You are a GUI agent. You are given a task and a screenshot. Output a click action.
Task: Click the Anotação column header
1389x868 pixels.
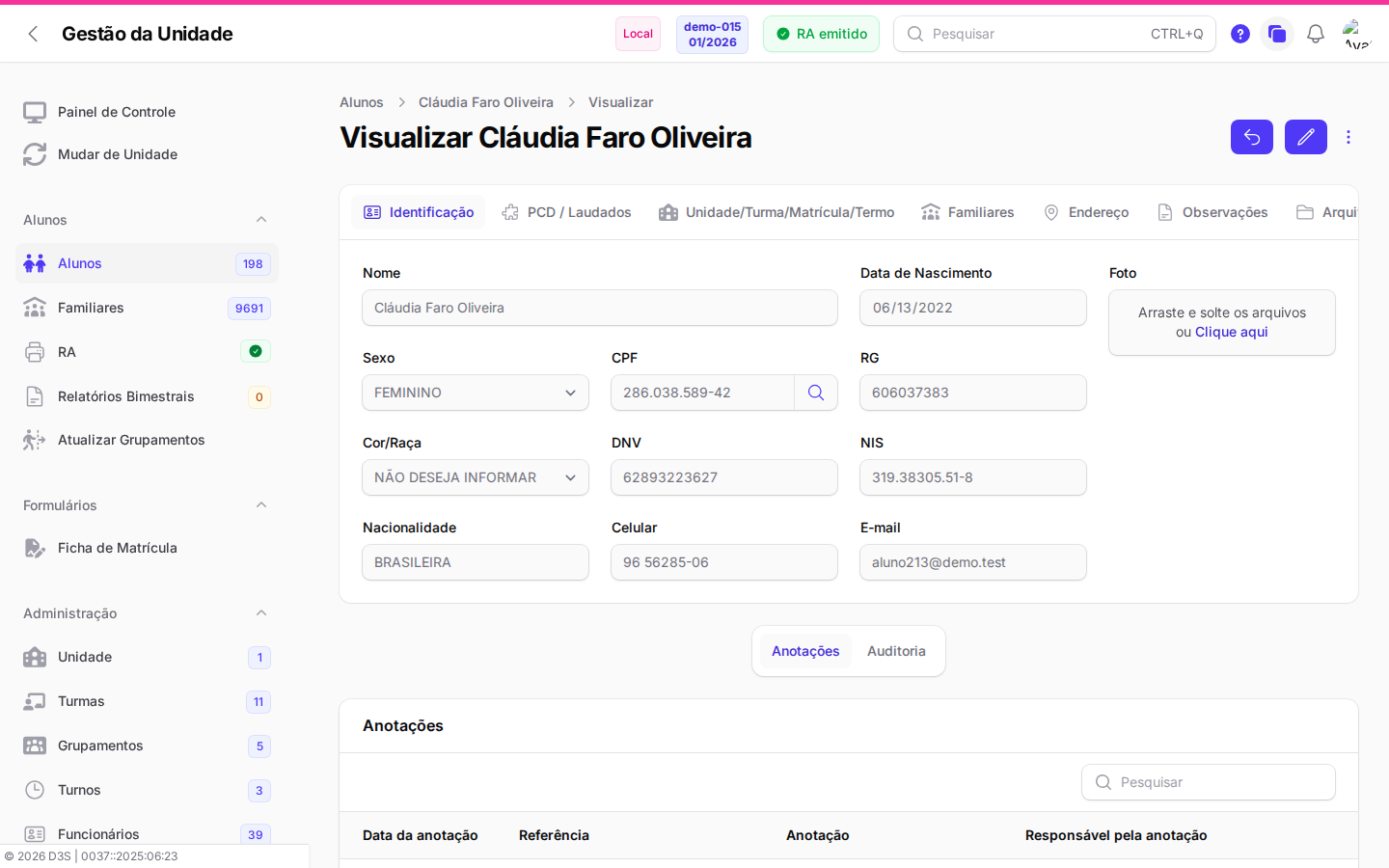tap(818, 835)
